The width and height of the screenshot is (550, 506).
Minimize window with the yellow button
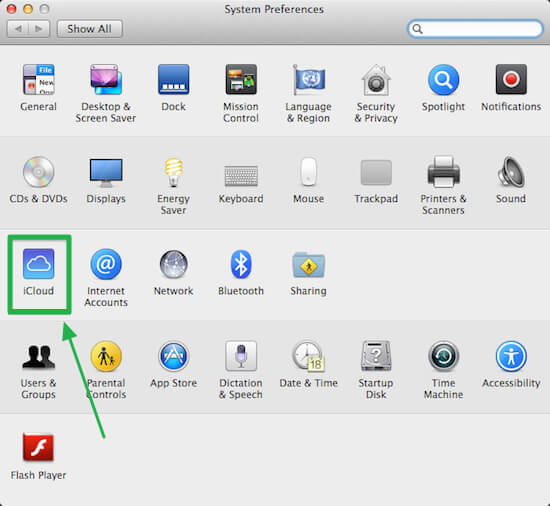pyautogui.click(x=28, y=9)
